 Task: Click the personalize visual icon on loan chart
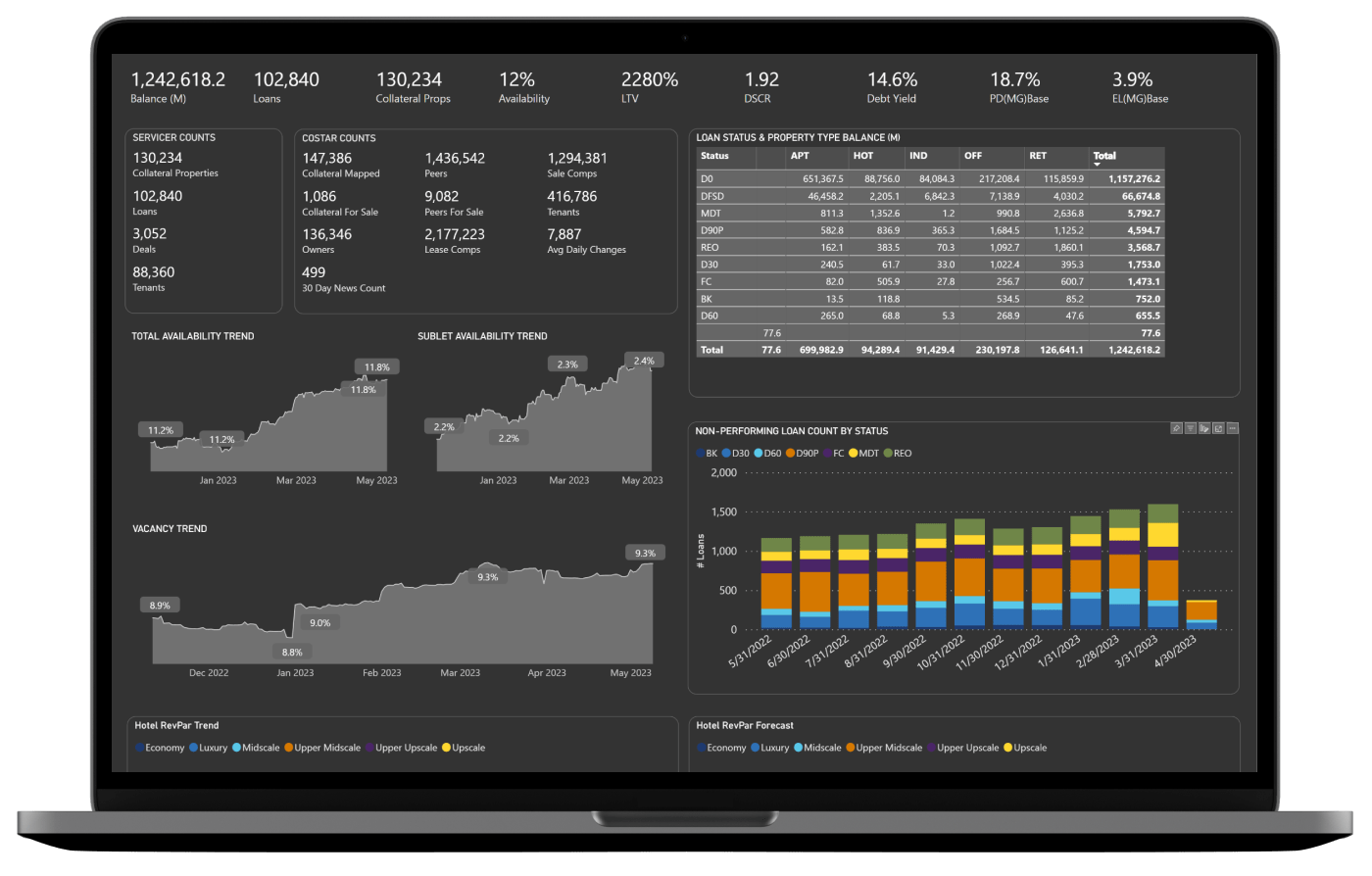click(1204, 428)
